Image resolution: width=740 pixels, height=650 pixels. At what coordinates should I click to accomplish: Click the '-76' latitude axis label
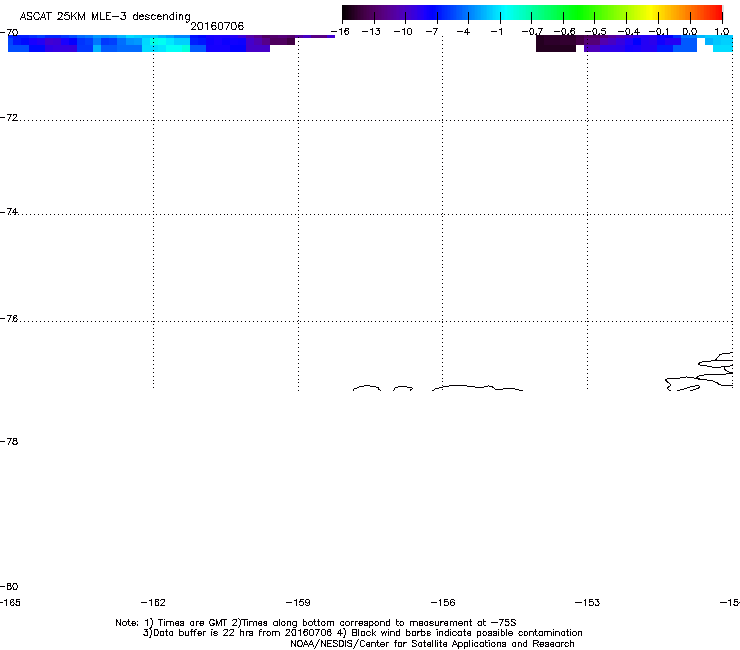(x=9, y=319)
